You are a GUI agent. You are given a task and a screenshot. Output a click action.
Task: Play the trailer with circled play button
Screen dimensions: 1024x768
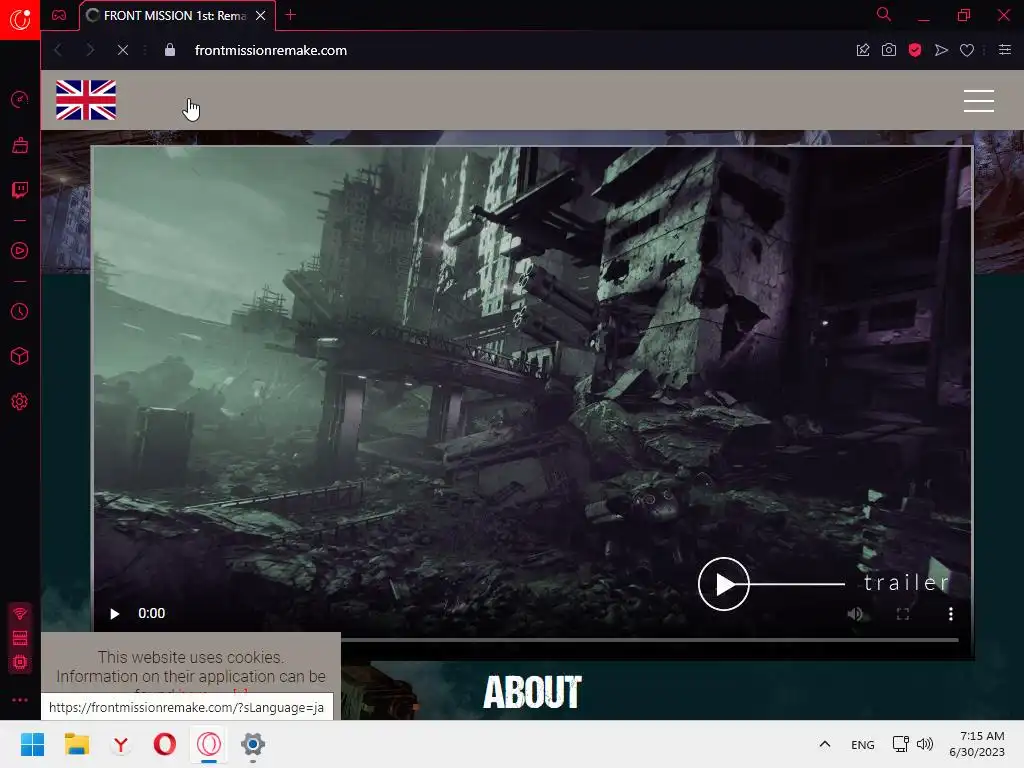point(724,584)
